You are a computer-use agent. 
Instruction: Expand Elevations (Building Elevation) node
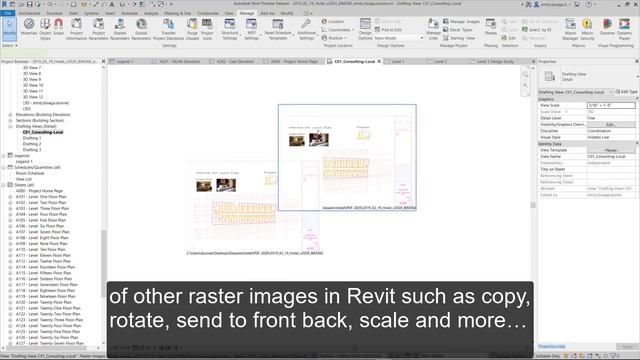[10, 115]
